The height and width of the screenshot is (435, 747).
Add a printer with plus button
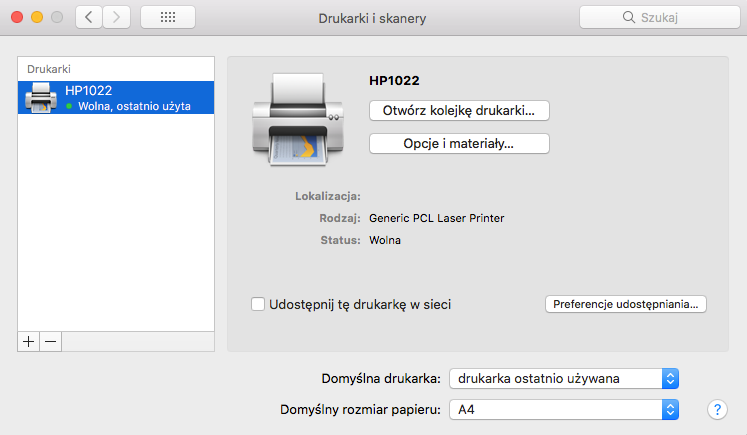point(29,342)
